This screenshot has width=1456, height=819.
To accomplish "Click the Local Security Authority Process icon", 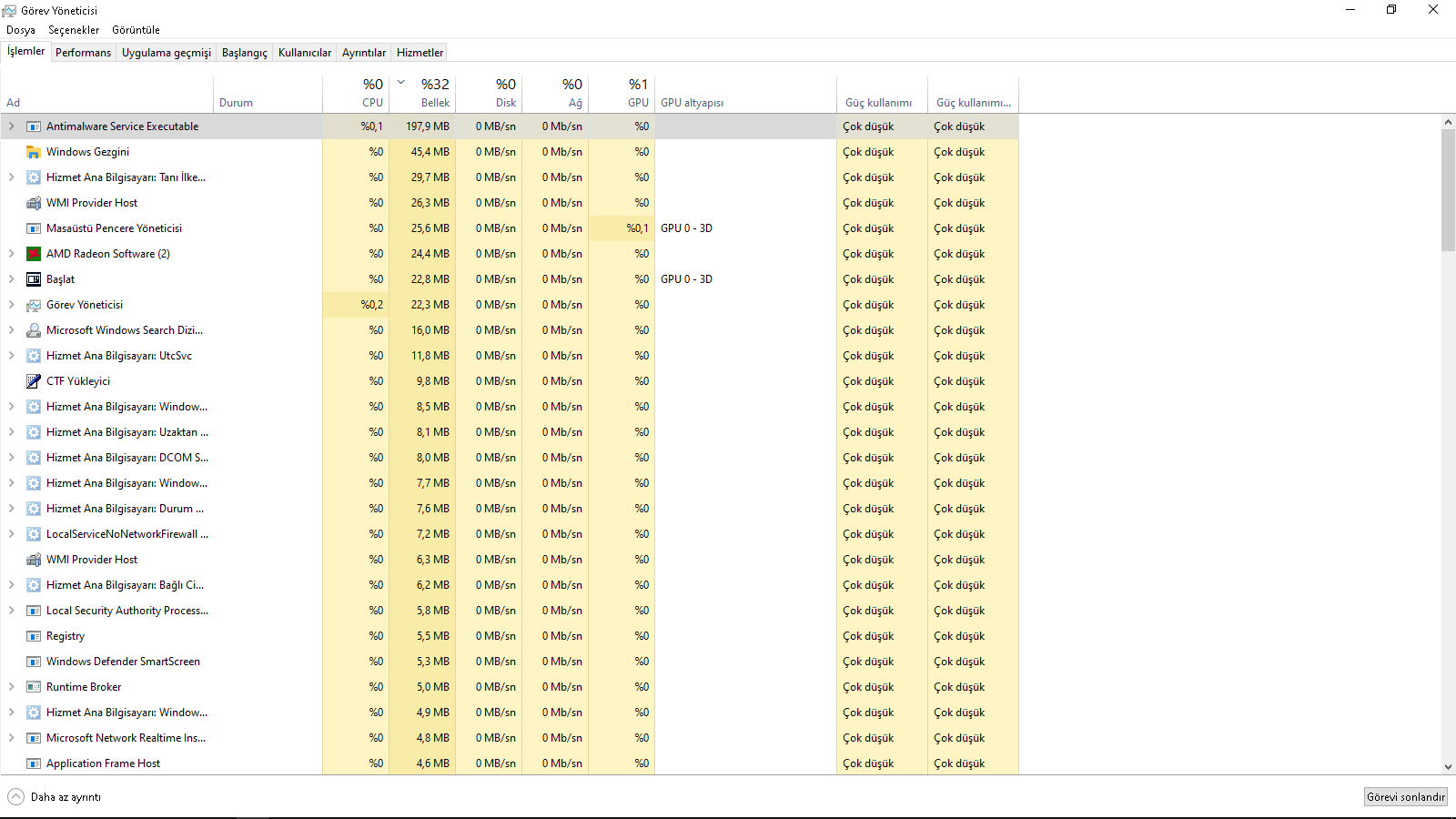I will point(34,611).
